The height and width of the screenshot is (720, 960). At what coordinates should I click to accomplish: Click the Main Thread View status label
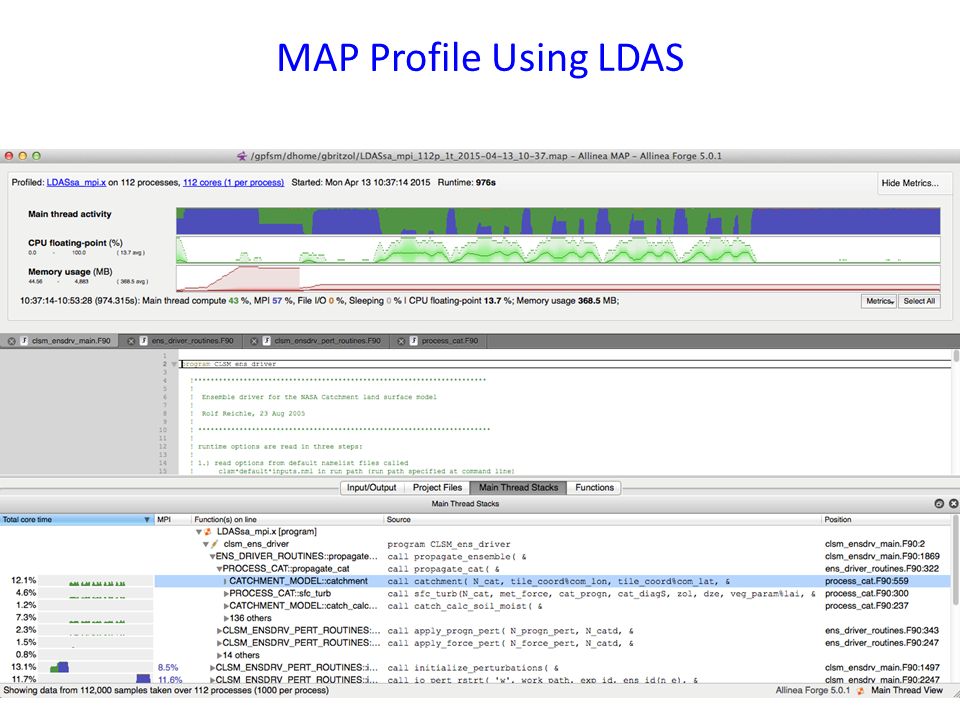coord(907,691)
